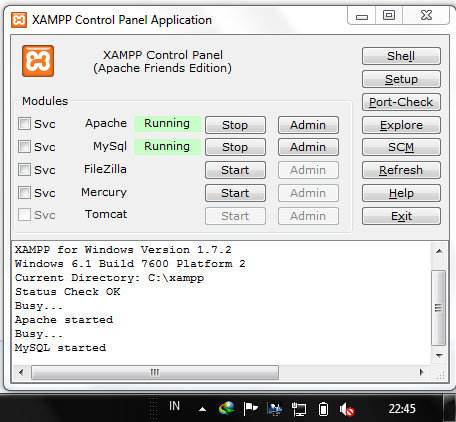Click the Show Desktop strip on the taskbar
The height and width of the screenshot is (422, 456).
(450, 408)
